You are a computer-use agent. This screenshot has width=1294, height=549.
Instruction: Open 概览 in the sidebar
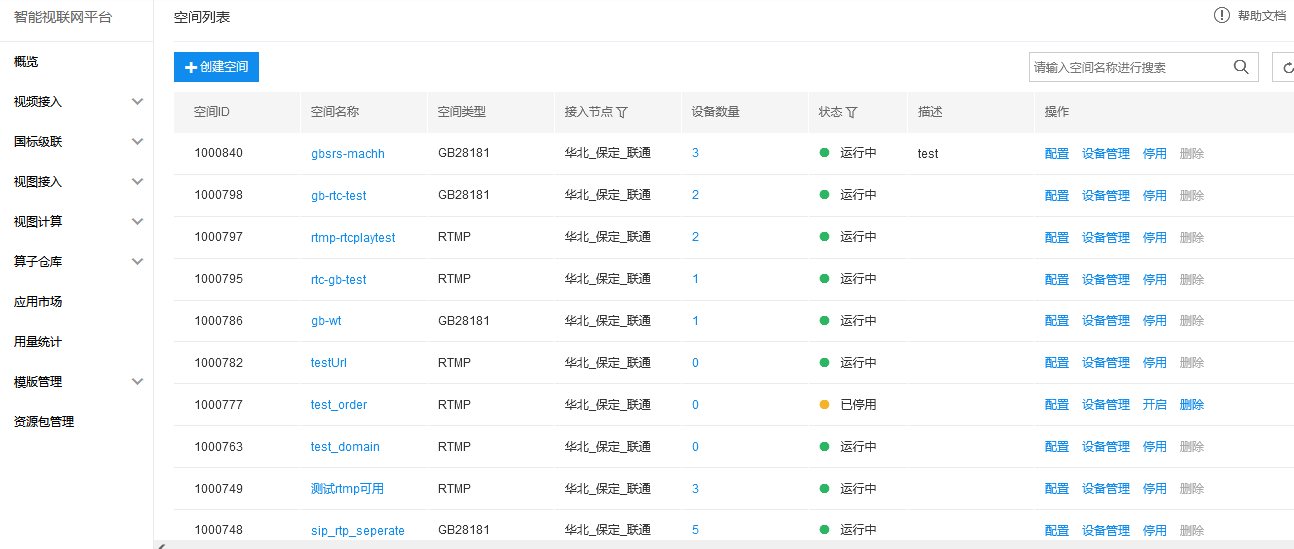point(26,62)
